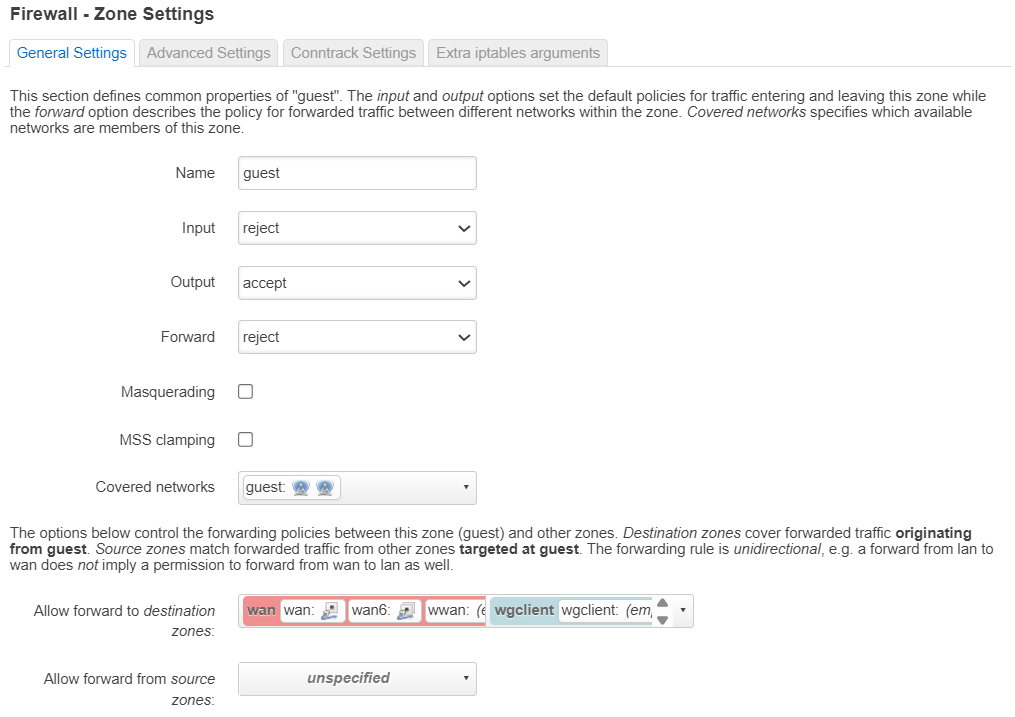Image resolution: width=1015 pixels, height=717 pixels.
Task: Click the zone Name text field
Action: (x=357, y=173)
